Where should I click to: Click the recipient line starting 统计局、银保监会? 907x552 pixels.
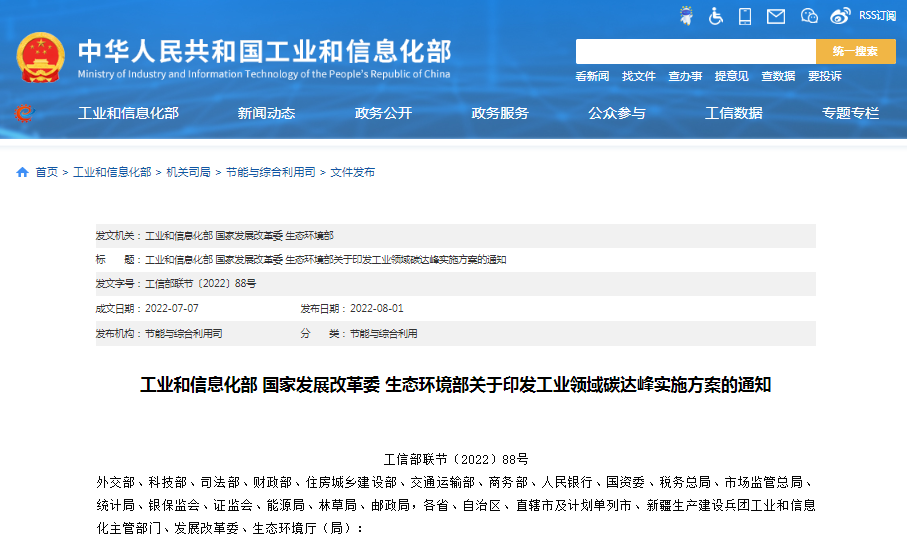coord(456,505)
